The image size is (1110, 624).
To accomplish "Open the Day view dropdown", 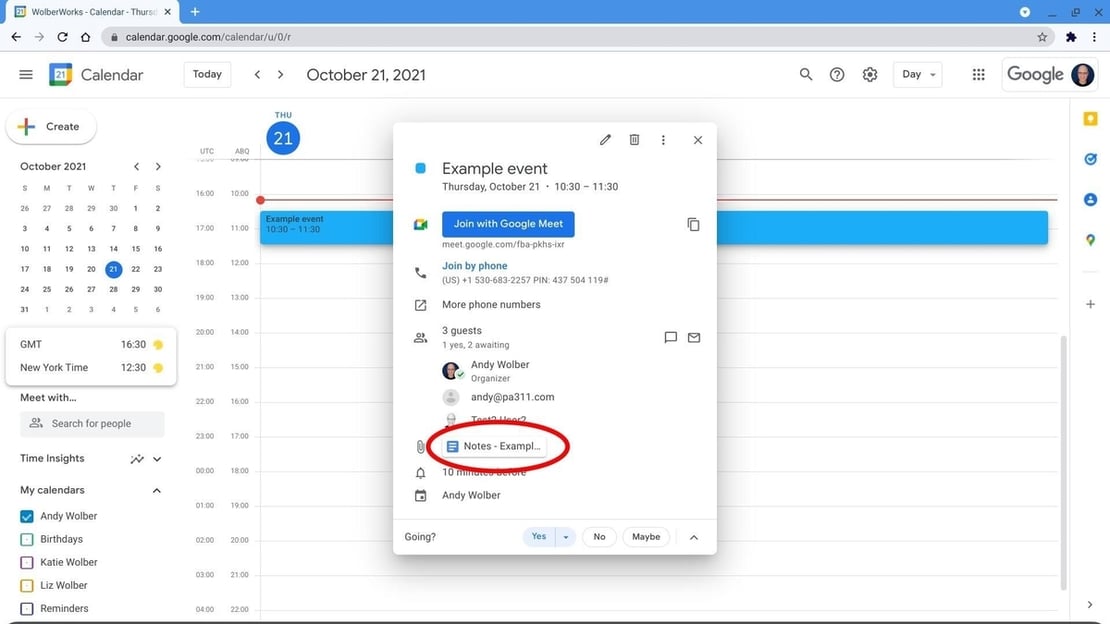I will 919,75.
